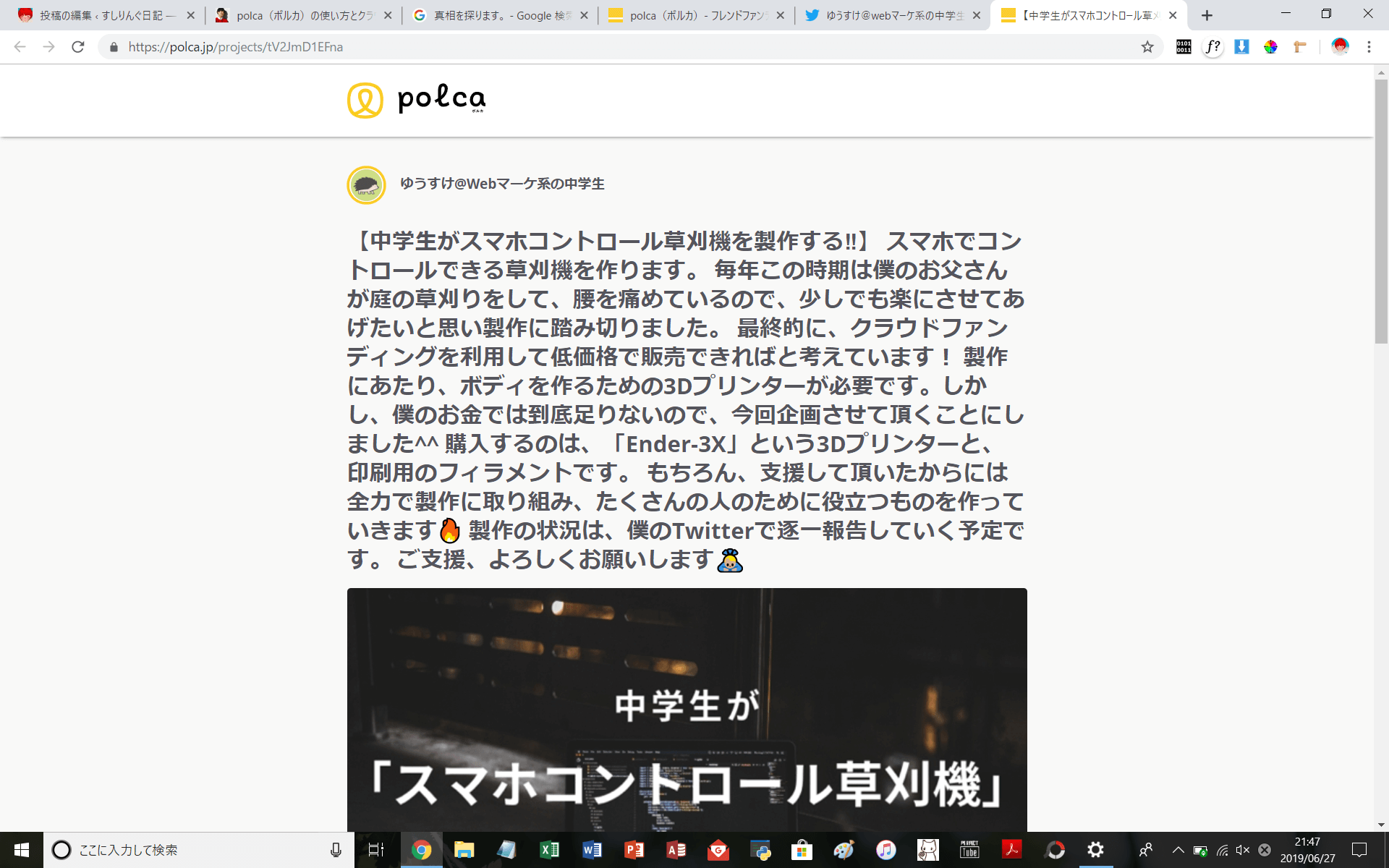Open the hedgehog profile avatar
This screenshot has height=868, width=1389.
(366, 185)
